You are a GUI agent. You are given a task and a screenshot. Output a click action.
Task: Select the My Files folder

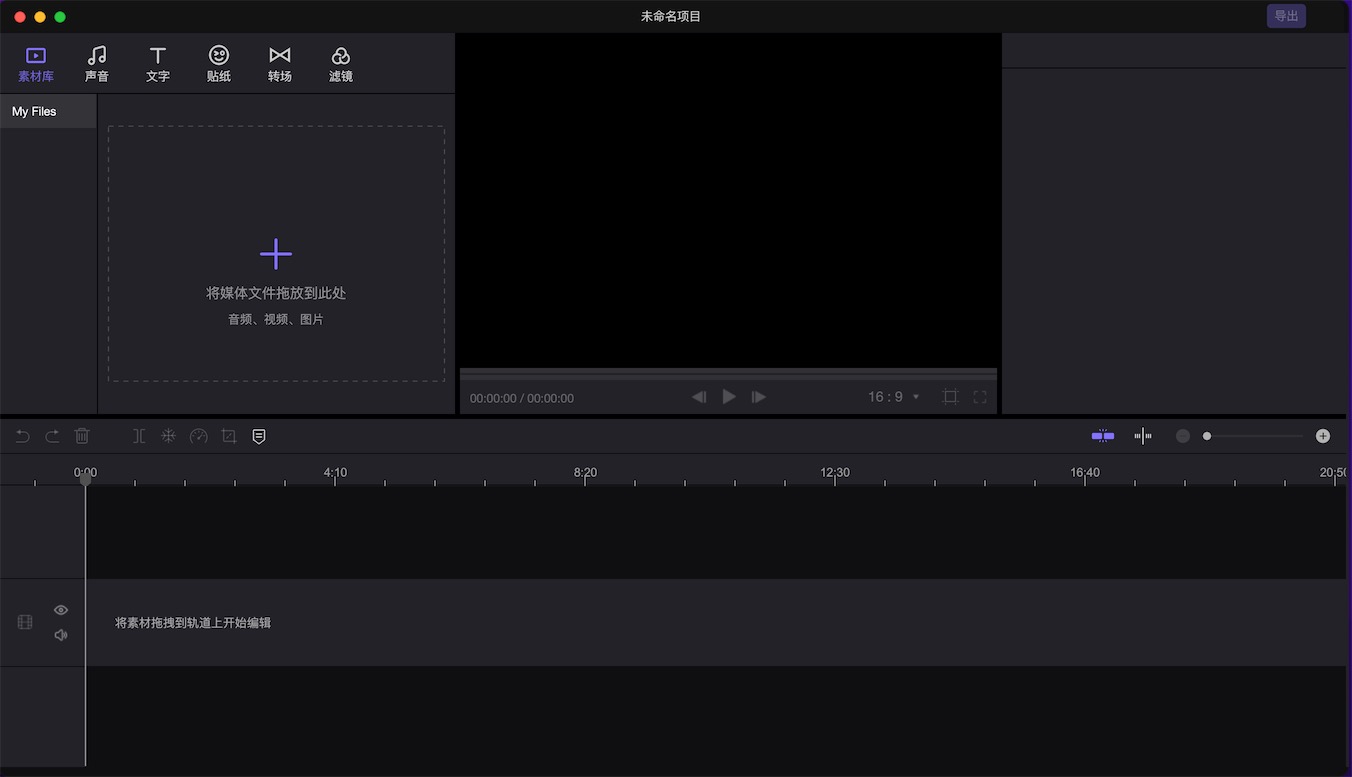coord(48,111)
